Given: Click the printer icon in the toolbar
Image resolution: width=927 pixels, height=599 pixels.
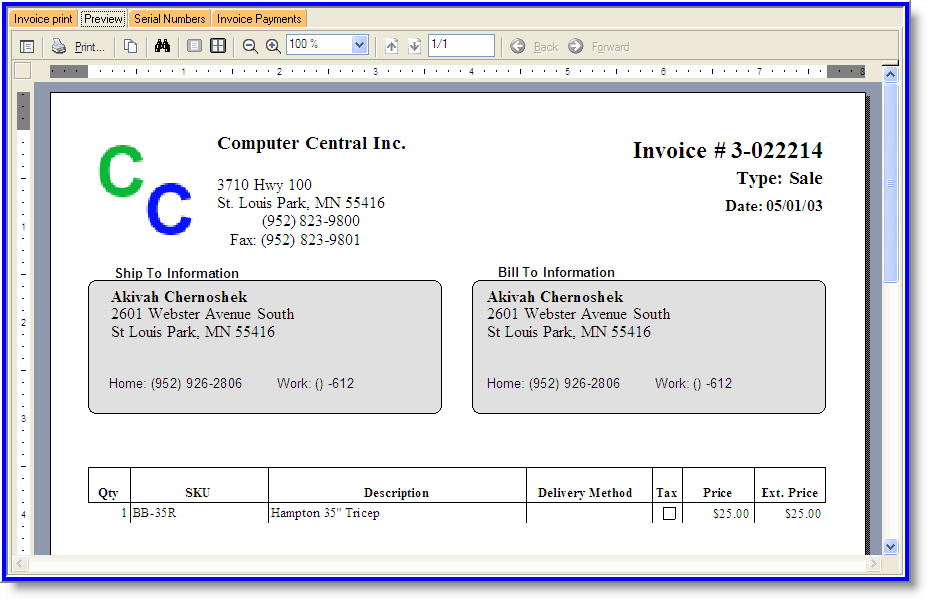Looking at the screenshot, I should coord(59,46).
